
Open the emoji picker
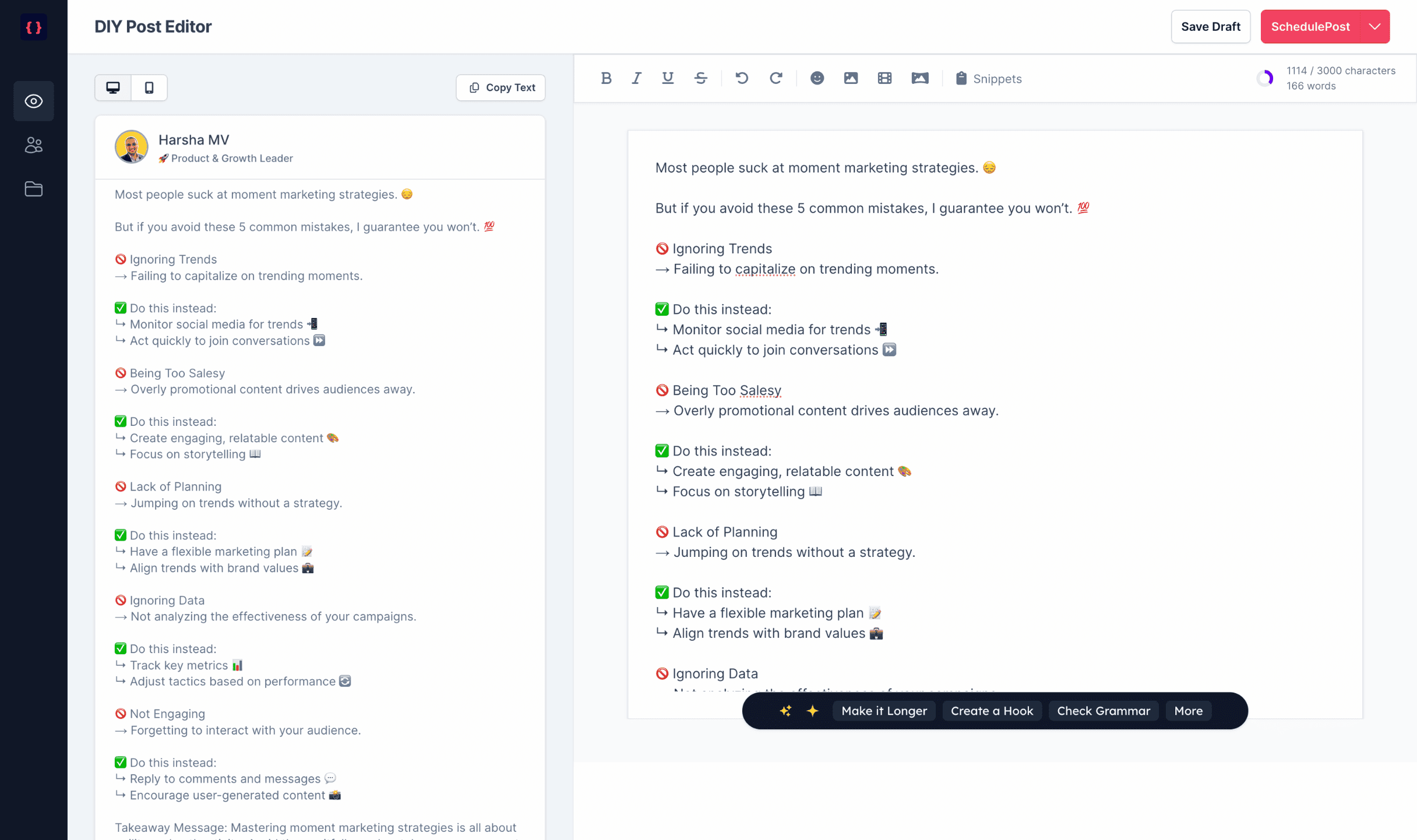817,78
